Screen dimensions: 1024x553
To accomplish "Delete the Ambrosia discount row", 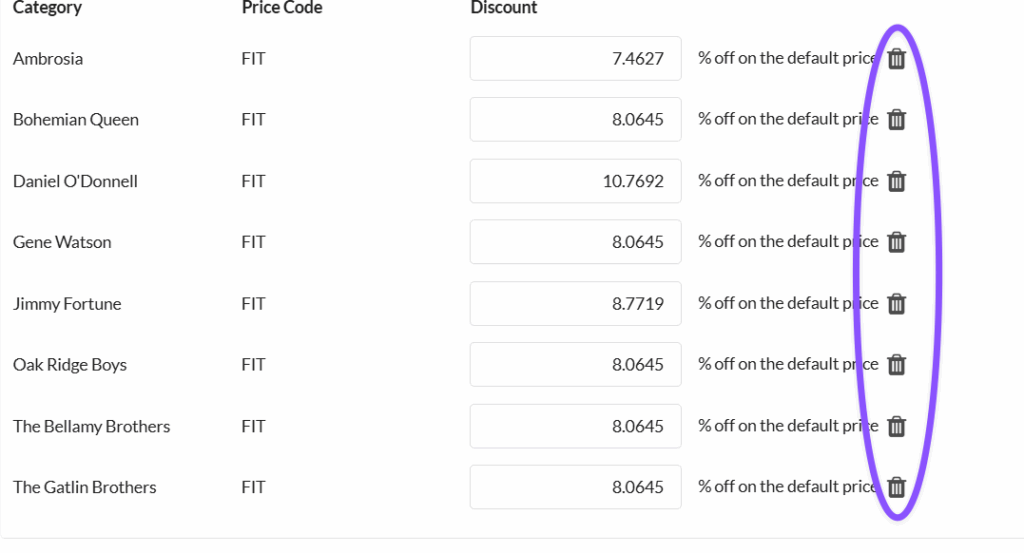I will point(897,59).
